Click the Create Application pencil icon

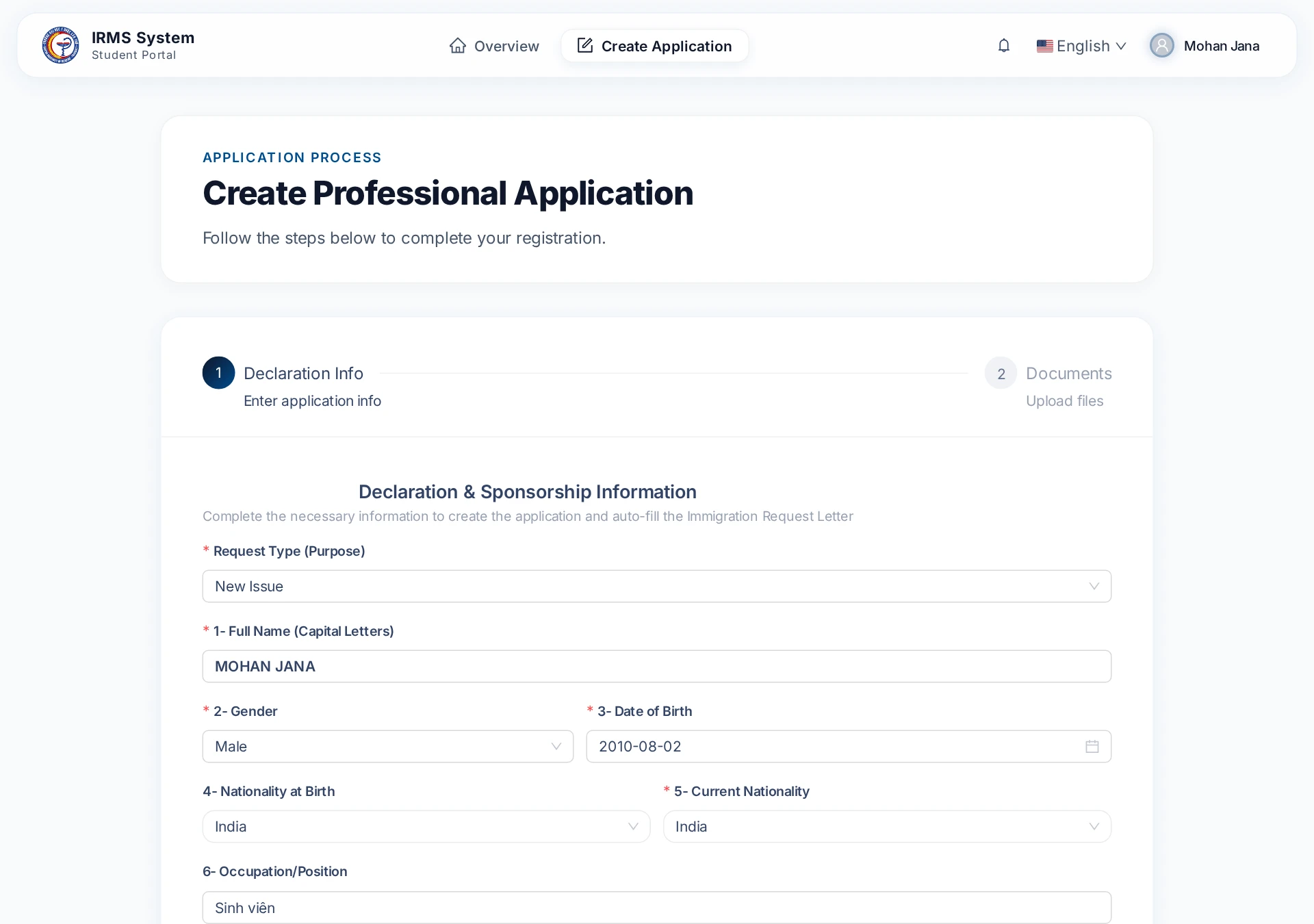(585, 46)
